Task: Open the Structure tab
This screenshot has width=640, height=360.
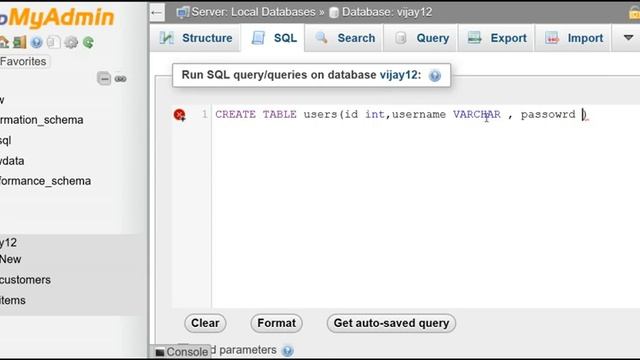Action: (x=196, y=38)
